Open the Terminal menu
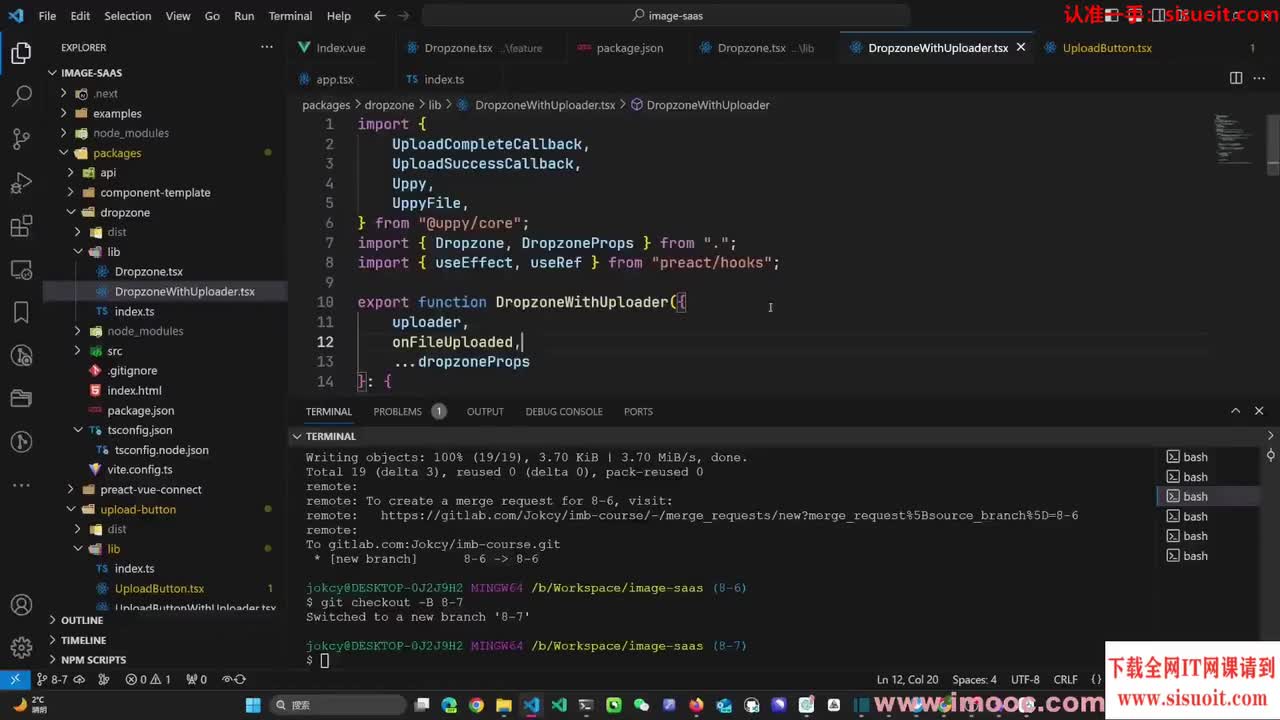1280x720 pixels. pos(290,16)
